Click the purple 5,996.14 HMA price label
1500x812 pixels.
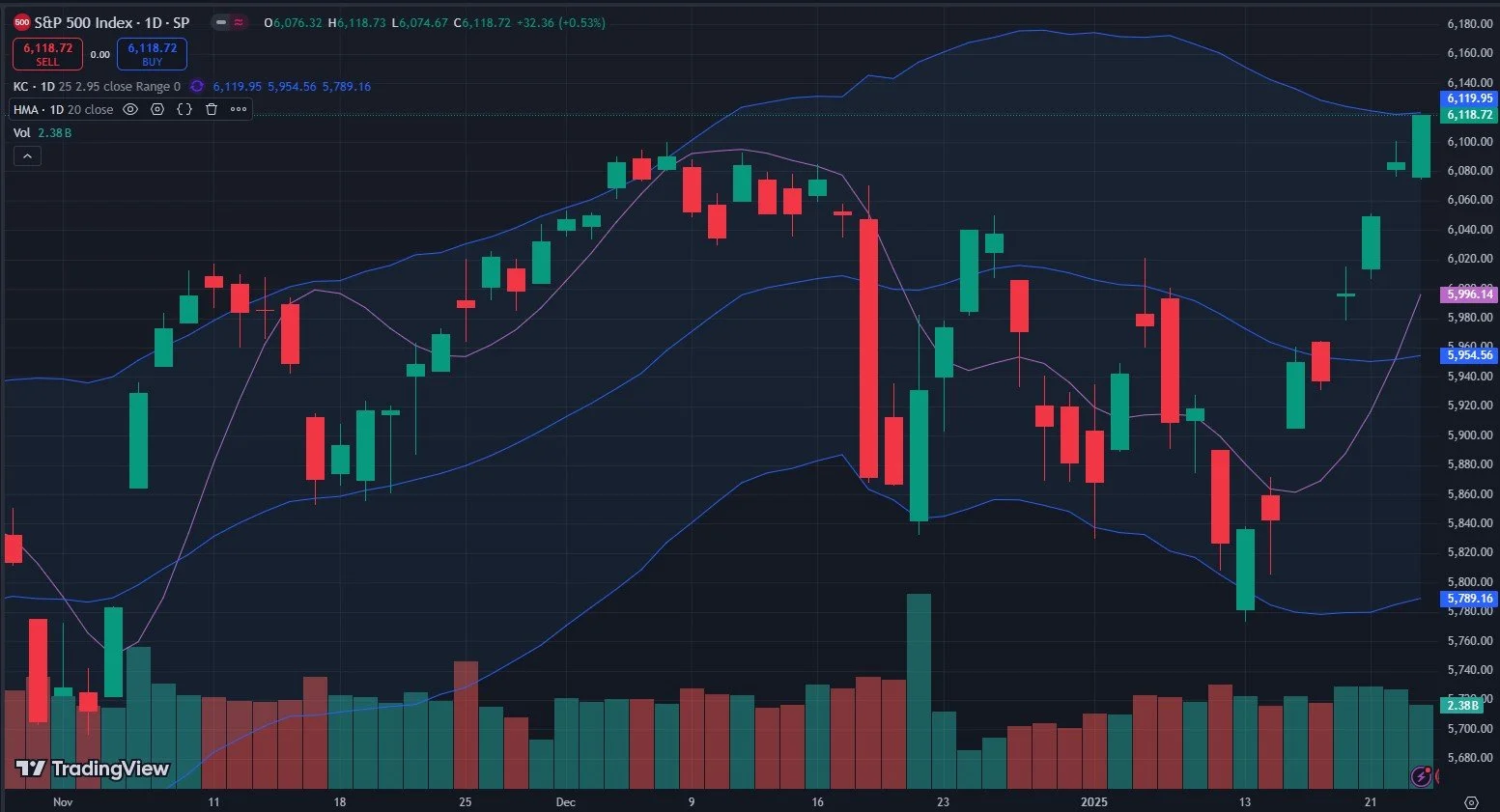(1469, 294)
